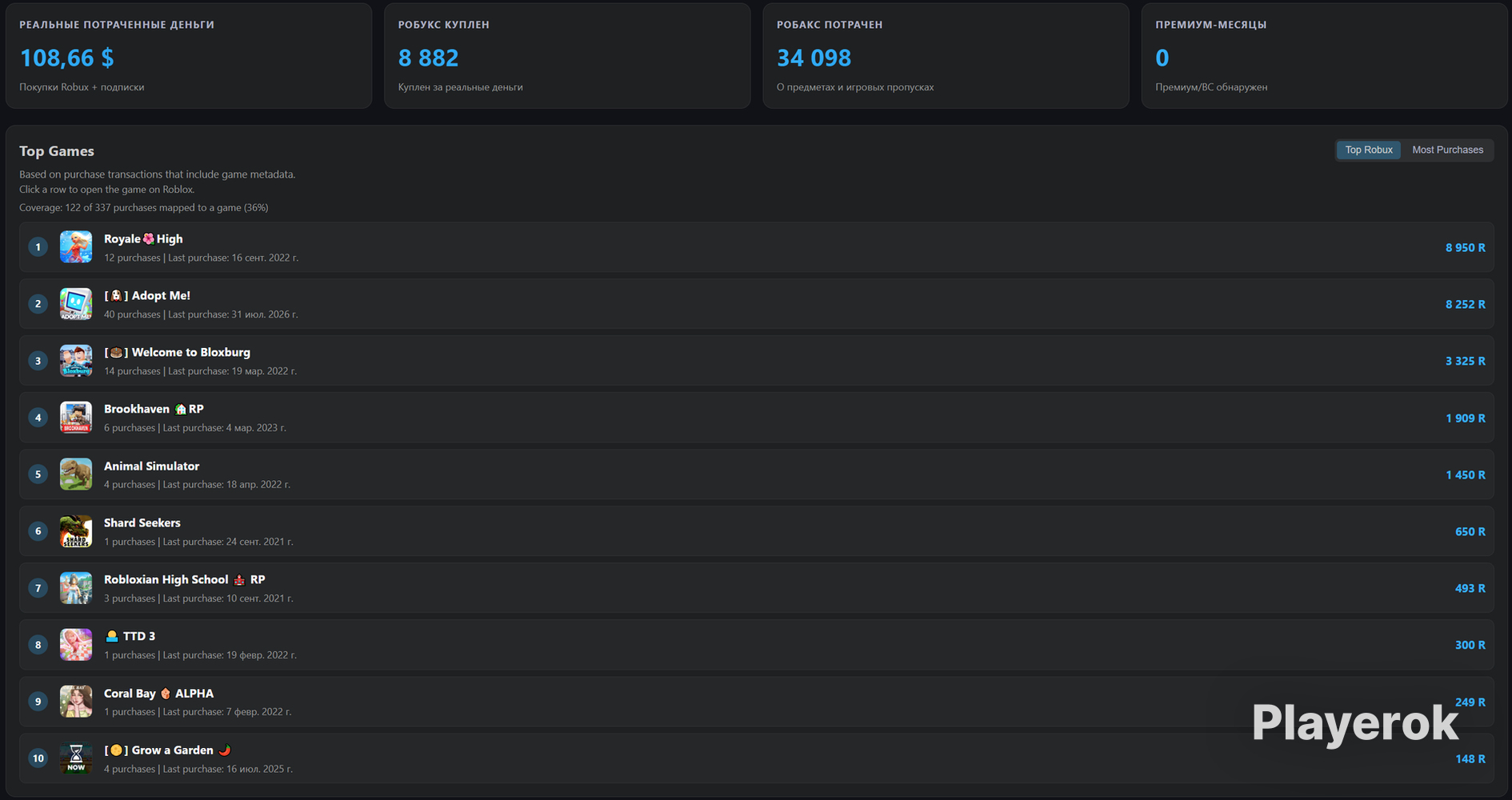Viewport: 1512px width, 800px height.
Task: Click the 300 R amount
Action: 1470,646
